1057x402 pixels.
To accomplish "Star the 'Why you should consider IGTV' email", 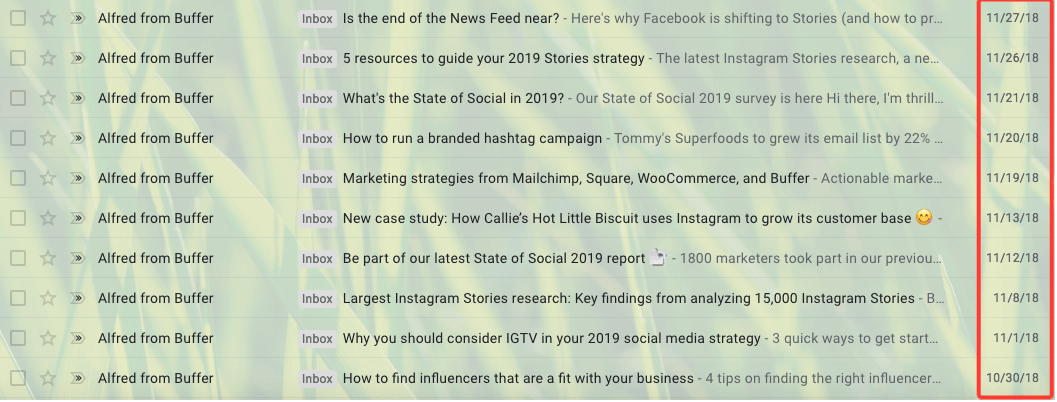I will (47, 338).
